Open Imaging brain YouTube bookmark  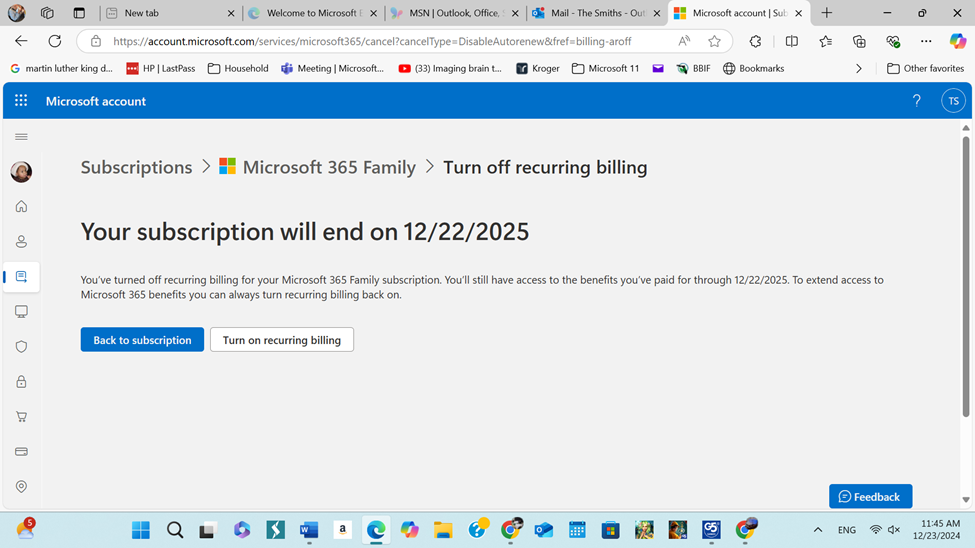[450, 68]
